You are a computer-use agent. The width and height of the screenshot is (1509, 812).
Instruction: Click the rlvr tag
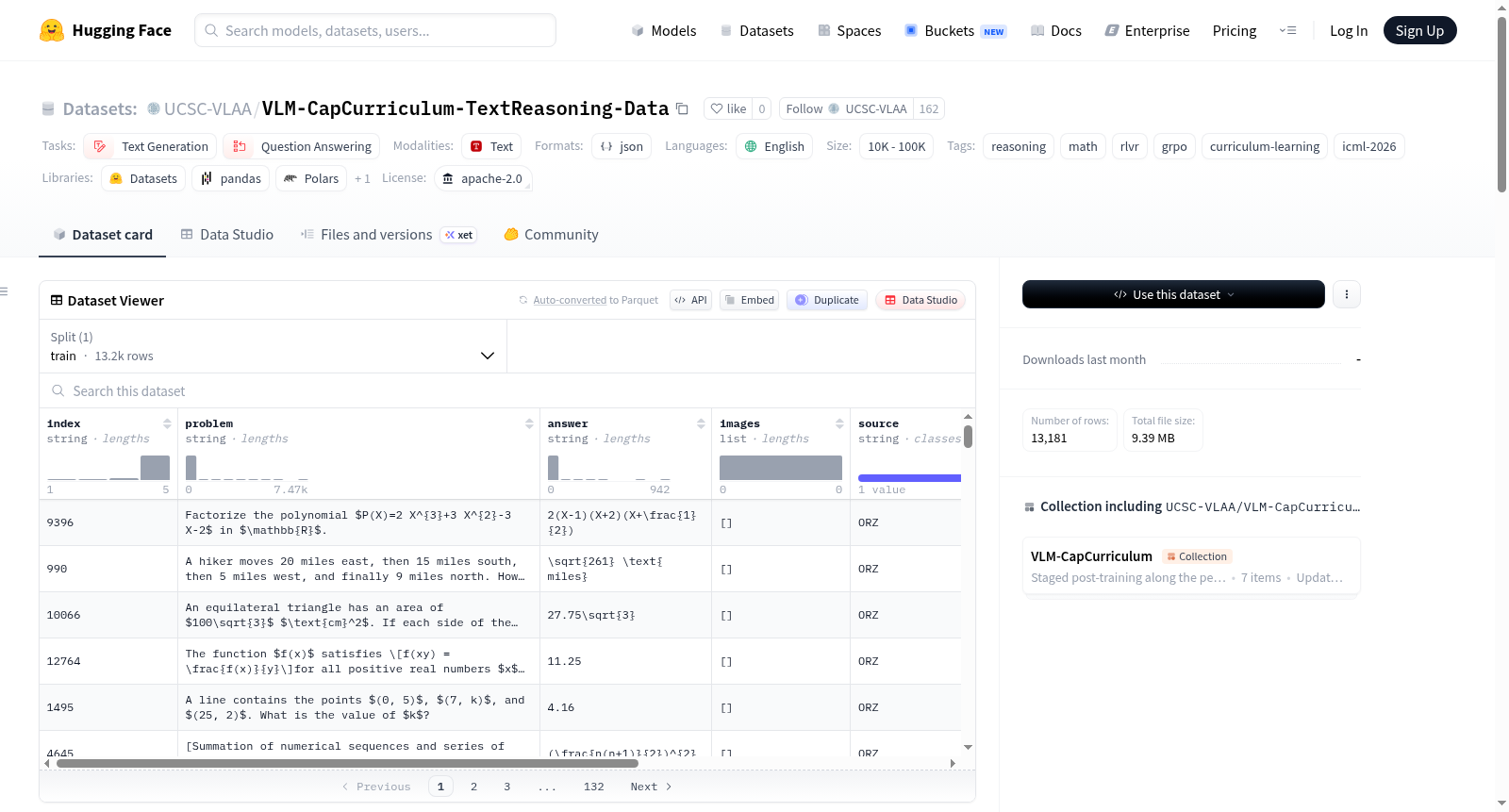1130,147
